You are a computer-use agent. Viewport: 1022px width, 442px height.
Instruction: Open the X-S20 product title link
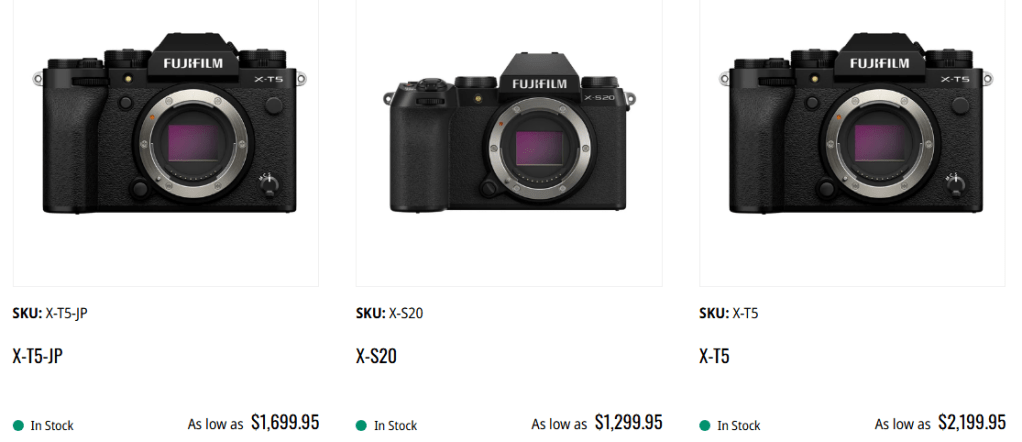point(376,355)
